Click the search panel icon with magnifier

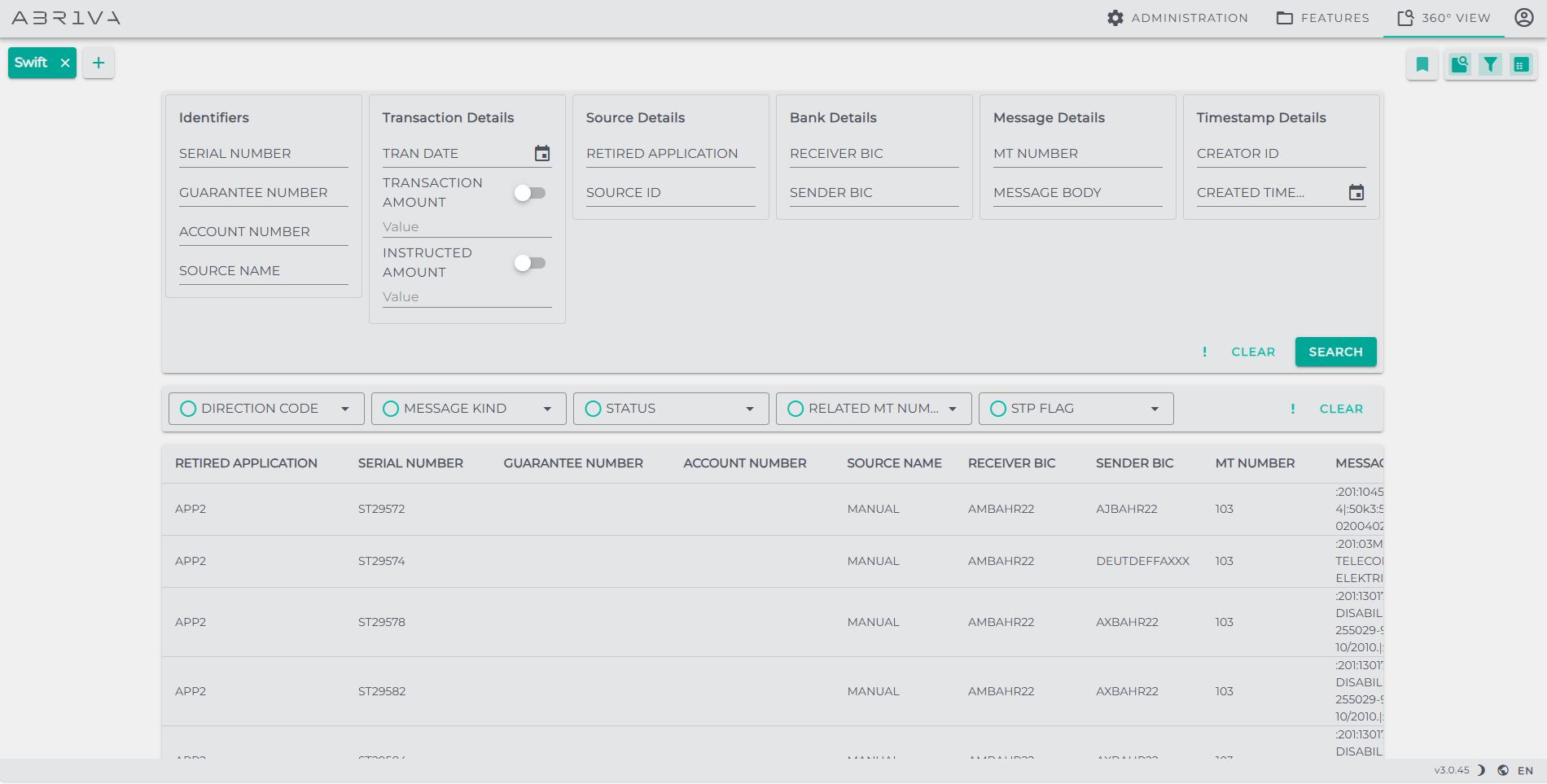(x=1459, y=64)
